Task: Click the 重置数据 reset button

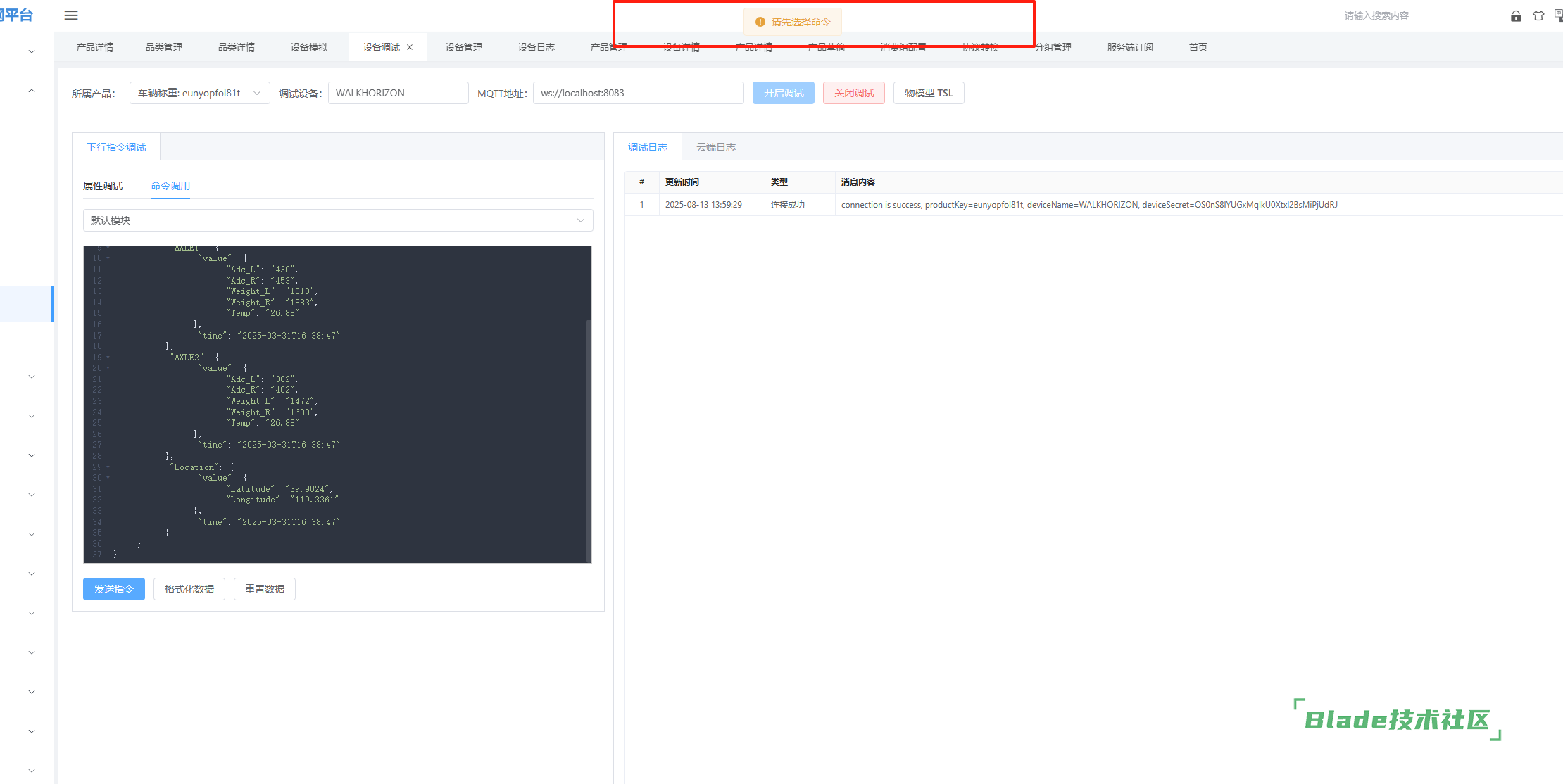Action: point(265,589)
